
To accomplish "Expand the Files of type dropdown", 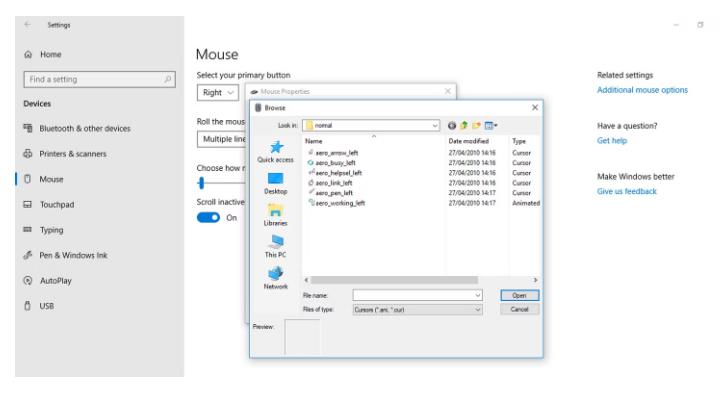I will (x=478, y=310).
